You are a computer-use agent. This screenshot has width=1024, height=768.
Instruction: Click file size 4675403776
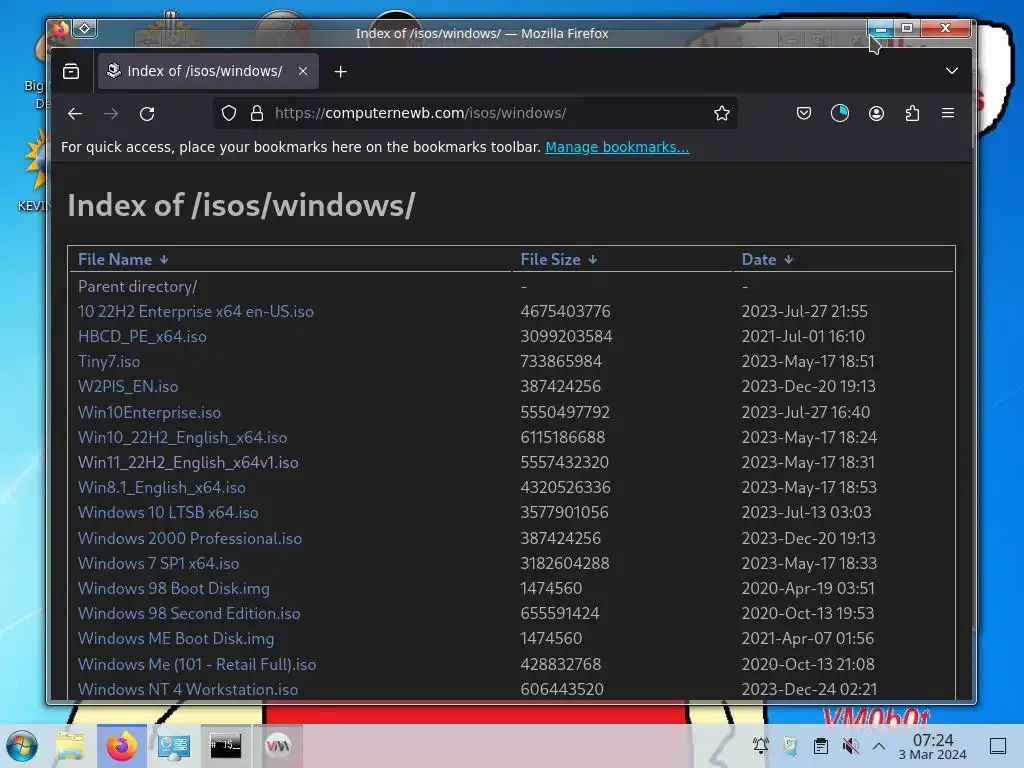pyautogui.click(x=565, y=312)
